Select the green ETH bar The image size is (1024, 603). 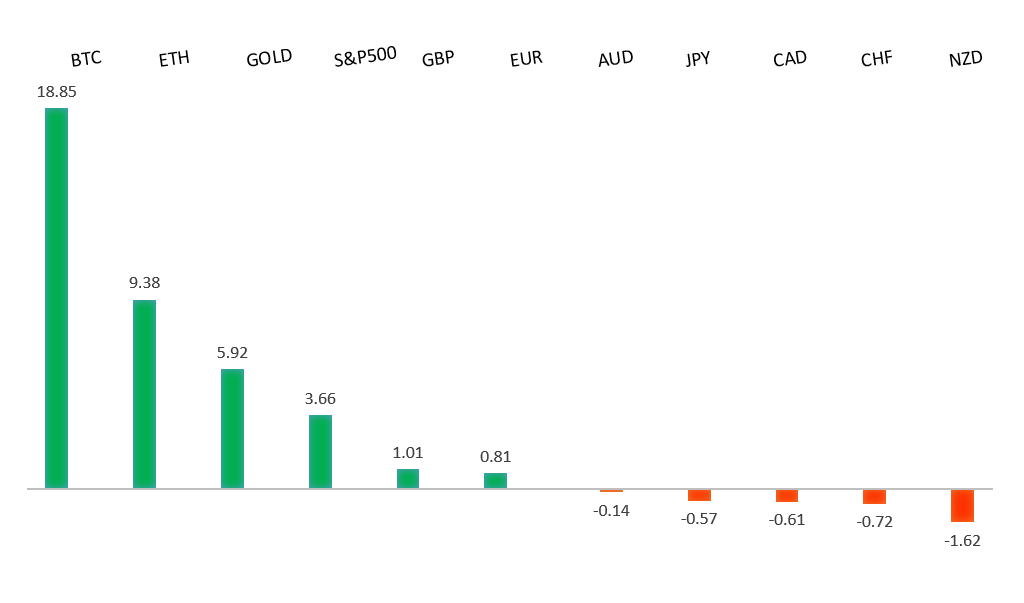[x=144, y=394]
